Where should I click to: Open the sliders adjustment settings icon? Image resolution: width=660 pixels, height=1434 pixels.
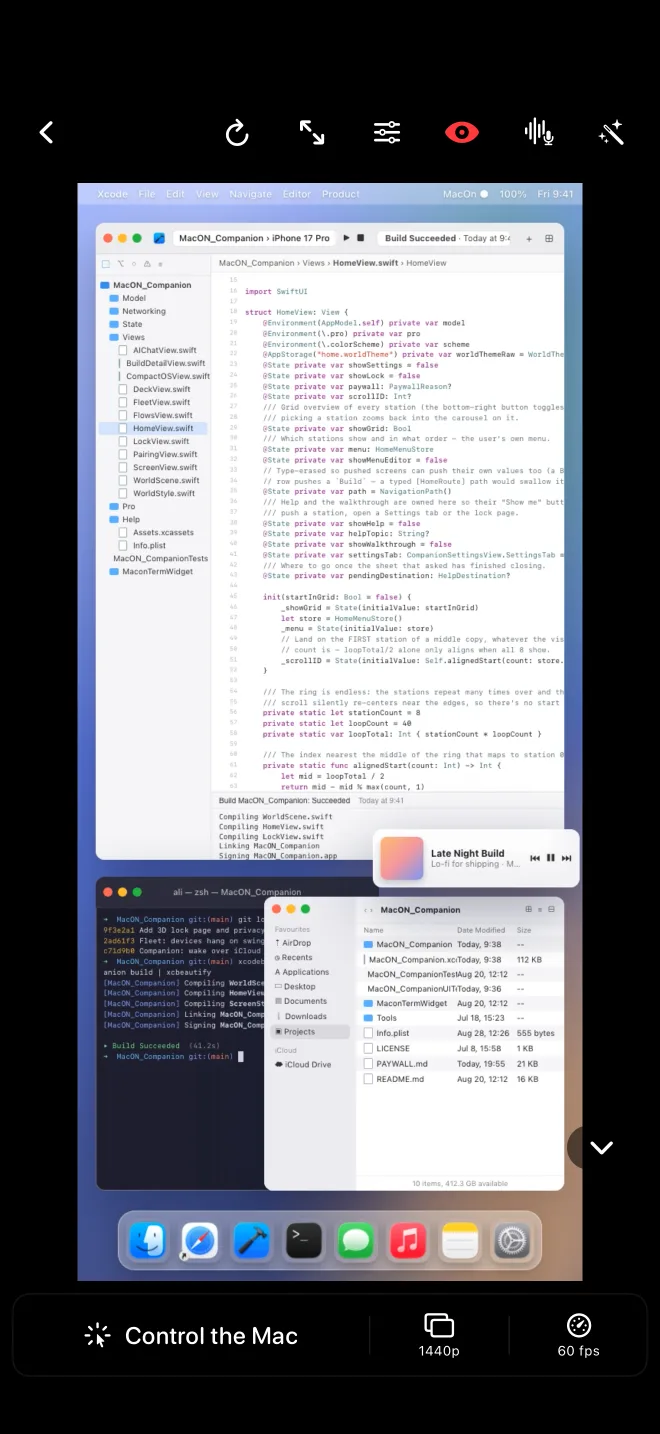click(387, 132)
